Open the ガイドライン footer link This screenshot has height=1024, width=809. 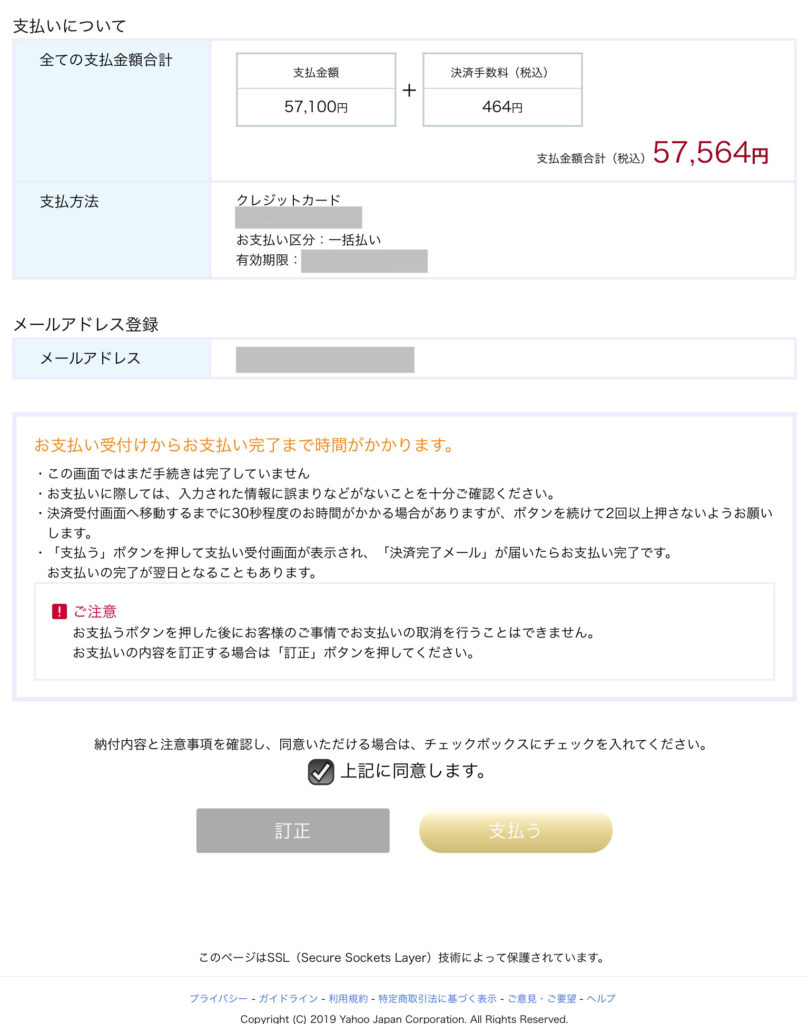[x=288, y=999]
